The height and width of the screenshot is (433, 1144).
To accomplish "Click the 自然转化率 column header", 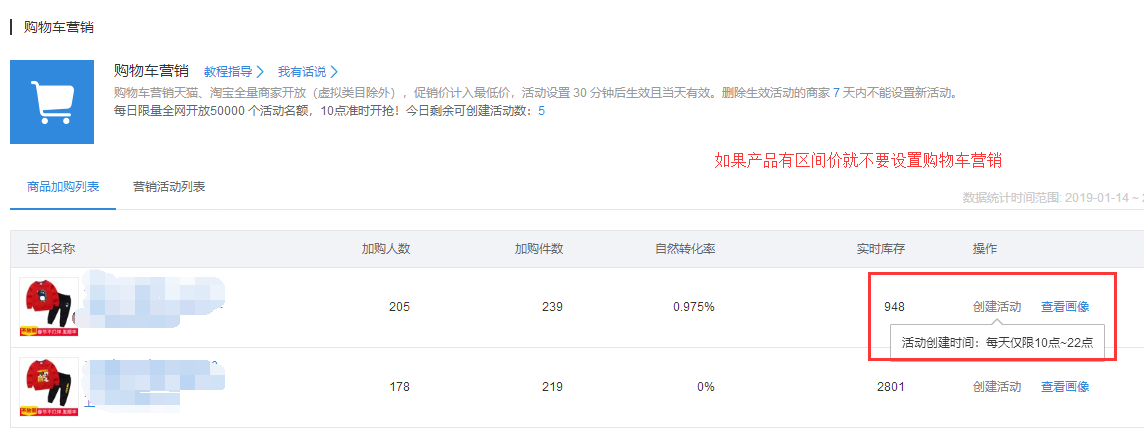I will [685, 249].
